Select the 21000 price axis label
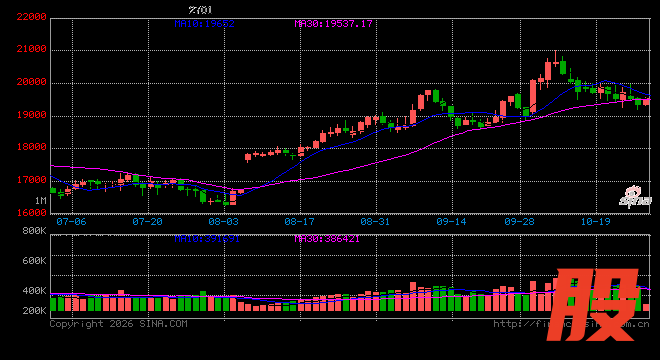 [32, 49]
